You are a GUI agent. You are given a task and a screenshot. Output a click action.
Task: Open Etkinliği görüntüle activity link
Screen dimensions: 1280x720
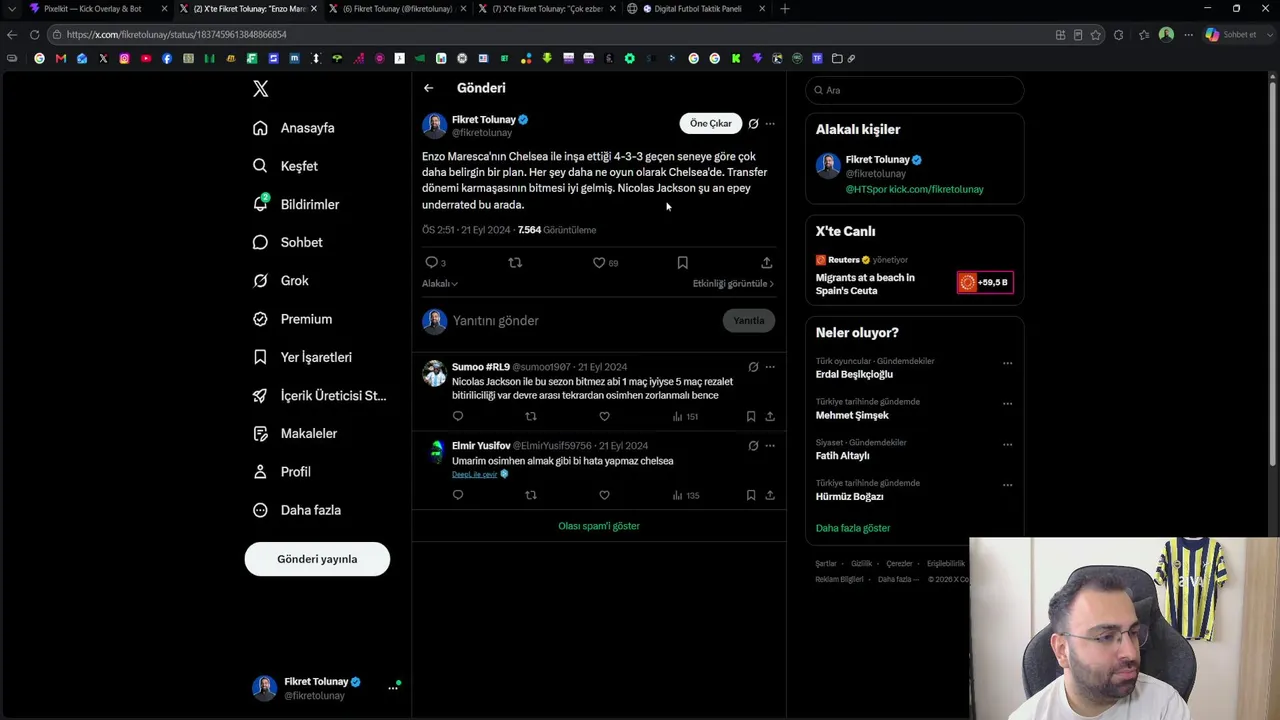point(733,284)
